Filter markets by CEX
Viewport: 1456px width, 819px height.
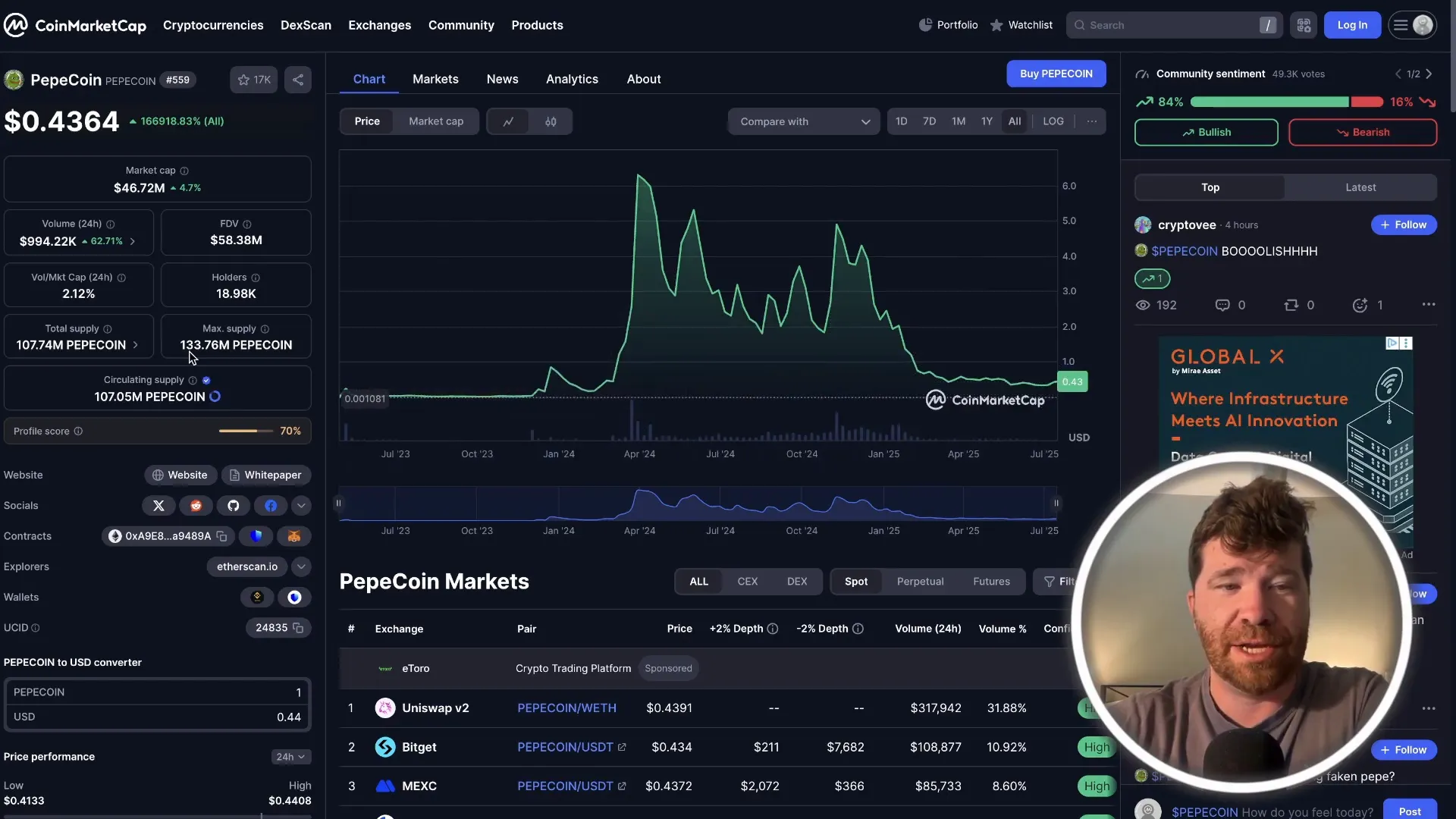coord(748,582)
